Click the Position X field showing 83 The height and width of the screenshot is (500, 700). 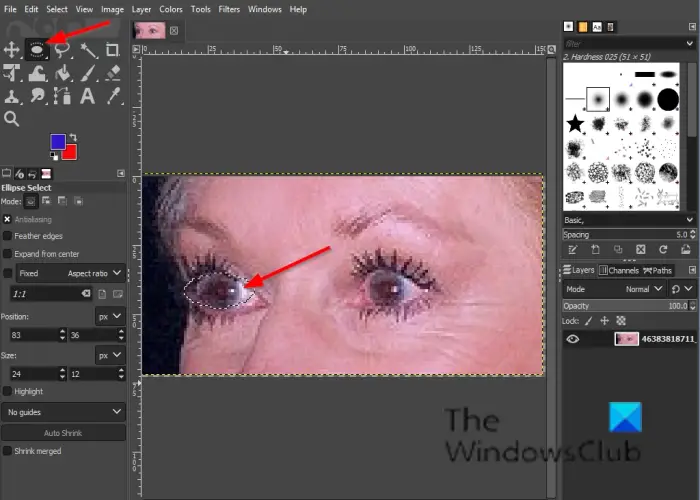[x=34, y=335]
